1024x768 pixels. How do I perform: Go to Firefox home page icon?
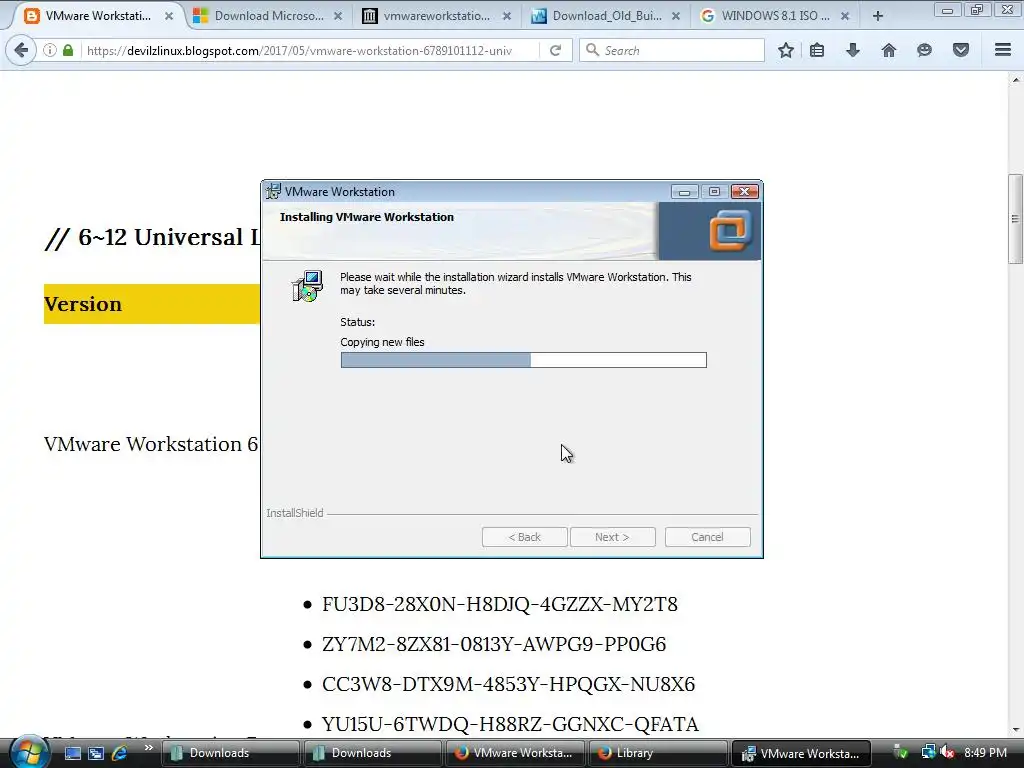(x=889, y=50)
